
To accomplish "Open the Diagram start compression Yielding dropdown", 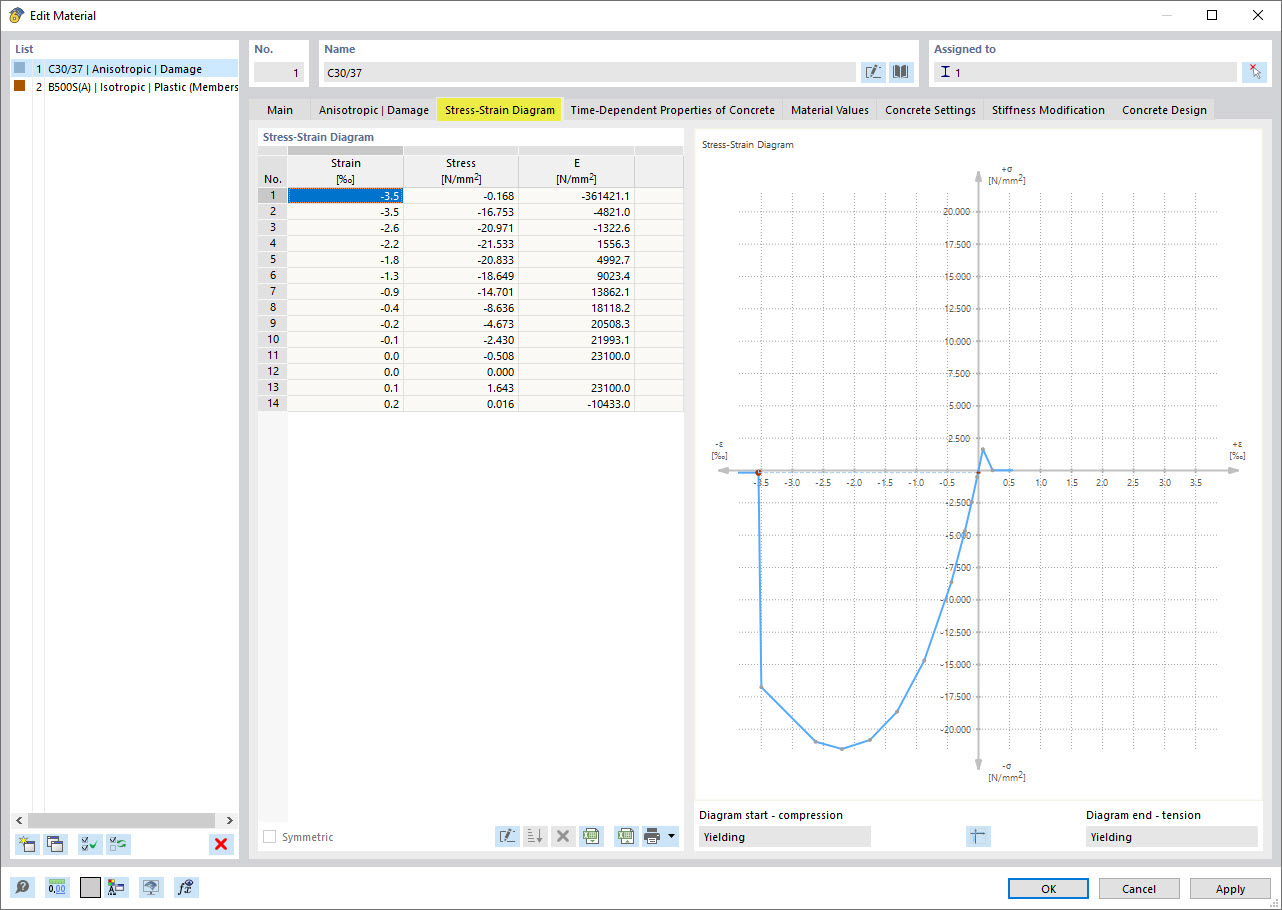I will [784, 836].
